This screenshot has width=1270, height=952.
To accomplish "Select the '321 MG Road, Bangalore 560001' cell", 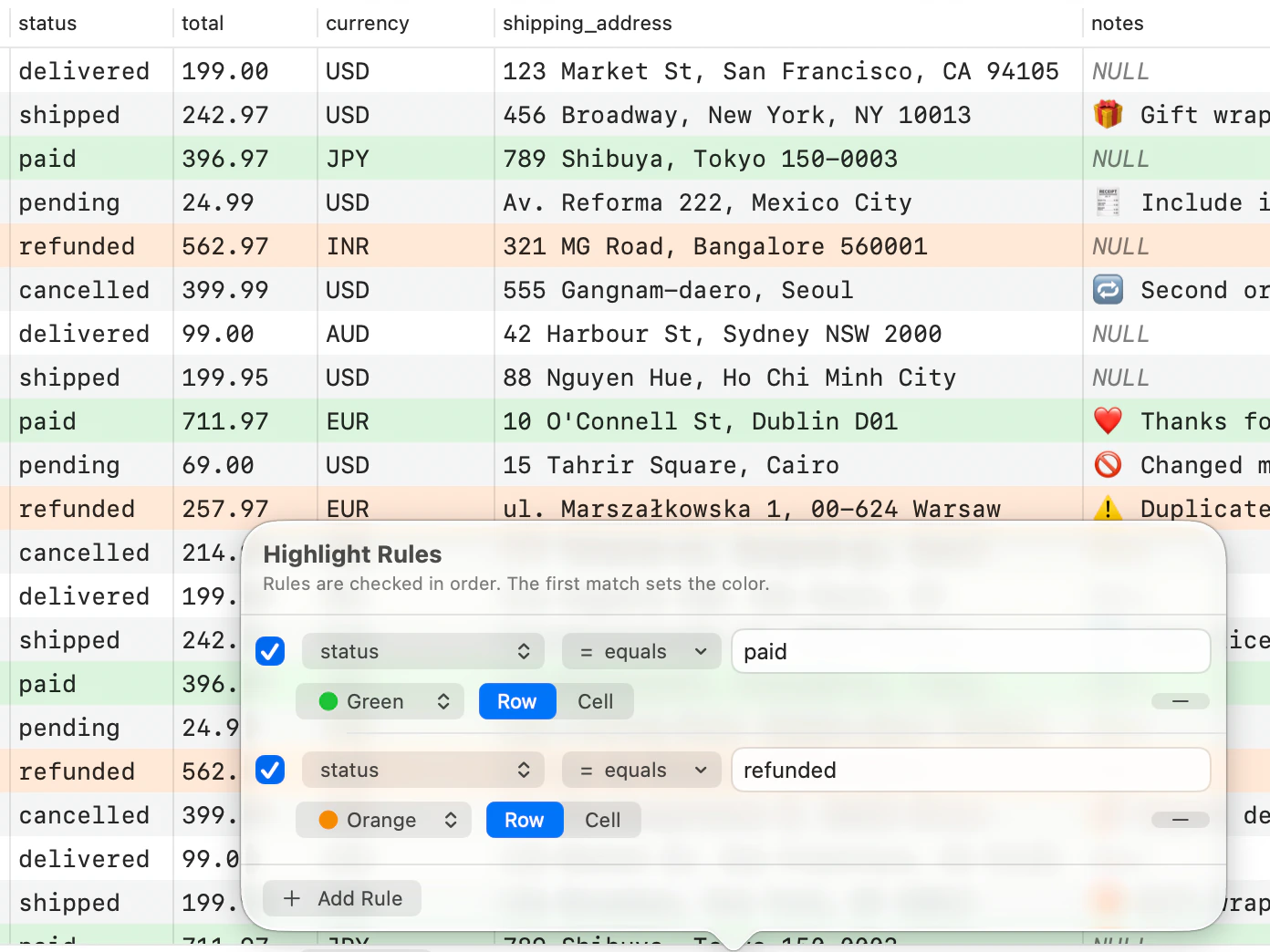I will [x=788, y=246].
